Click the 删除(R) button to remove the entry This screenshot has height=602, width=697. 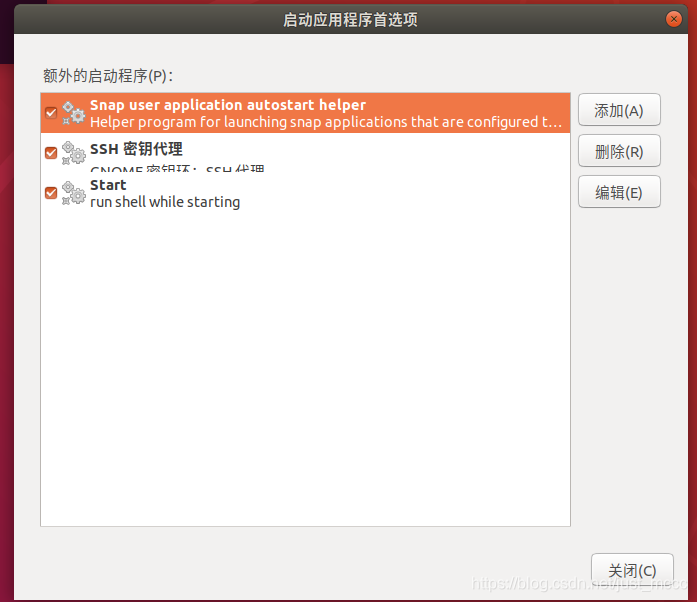[619, 151]
